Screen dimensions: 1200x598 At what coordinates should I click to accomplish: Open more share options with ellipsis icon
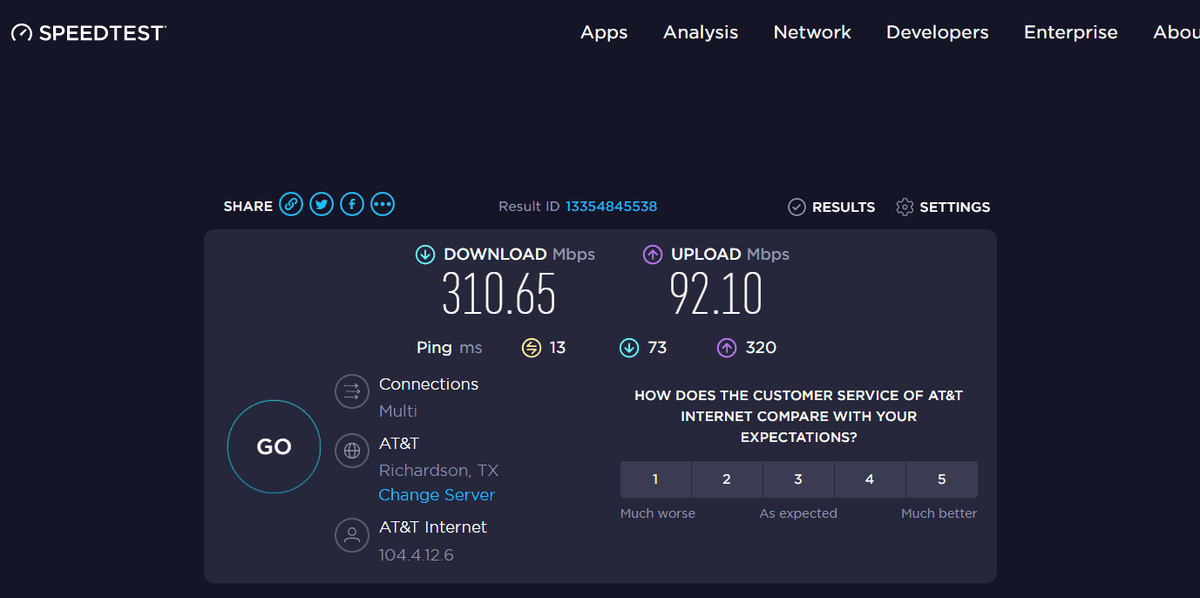click(x=382, y=204)
